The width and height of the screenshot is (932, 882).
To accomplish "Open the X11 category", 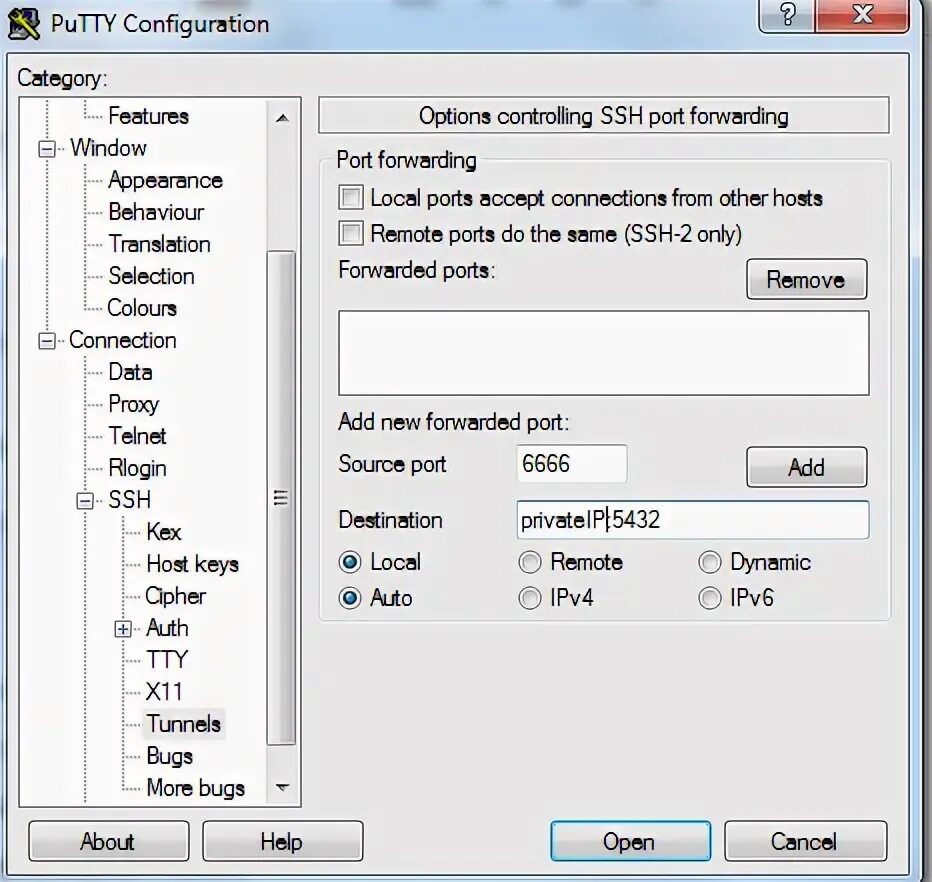I will click(x=164, y=692).
